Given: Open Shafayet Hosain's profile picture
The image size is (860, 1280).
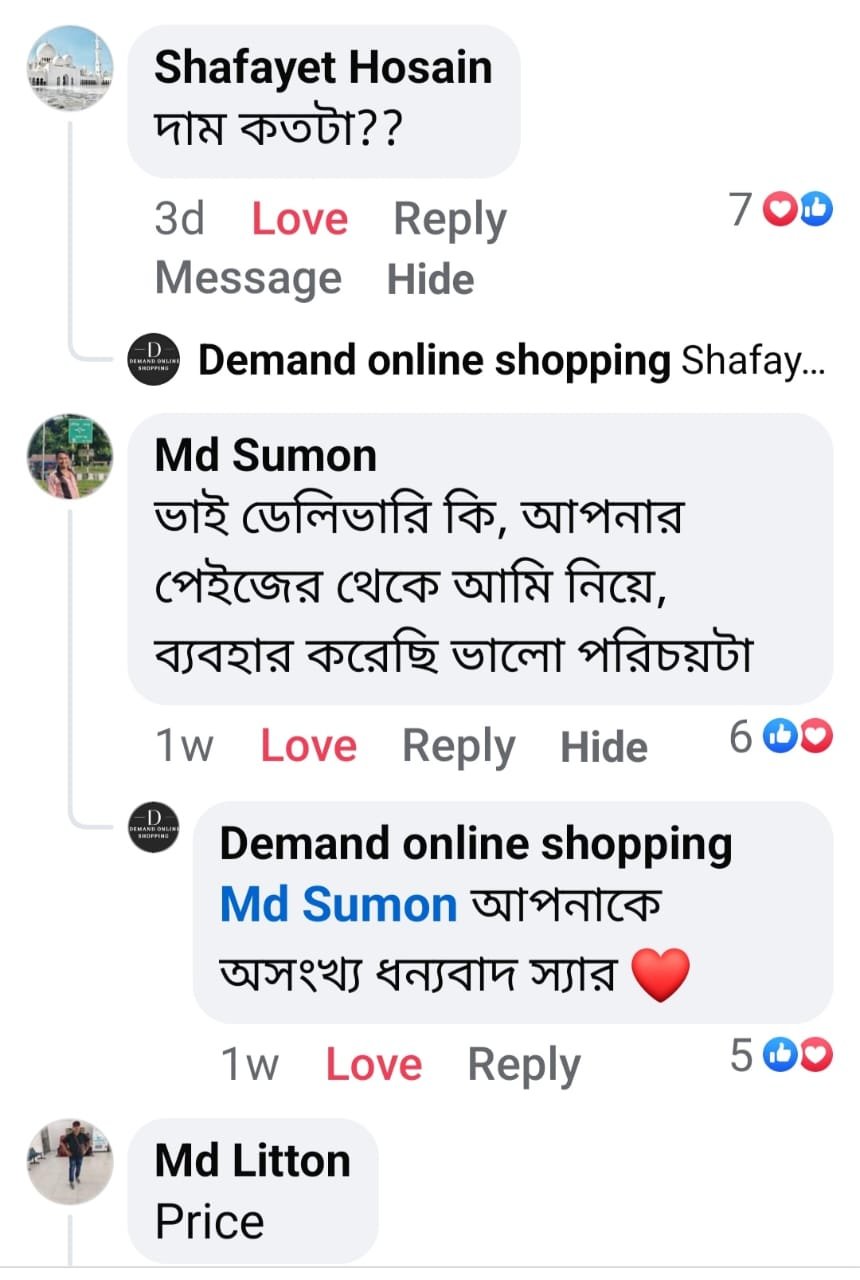Looking at the screenshot, I should pos(69,68).
